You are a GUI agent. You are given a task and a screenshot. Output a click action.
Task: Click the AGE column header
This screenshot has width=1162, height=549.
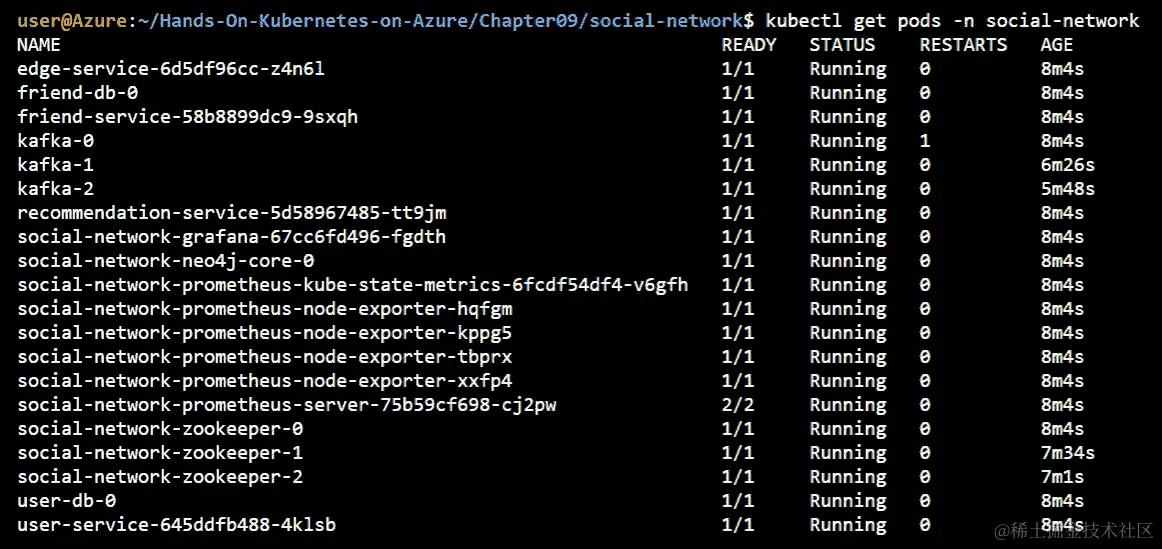tap(1057, 45)
